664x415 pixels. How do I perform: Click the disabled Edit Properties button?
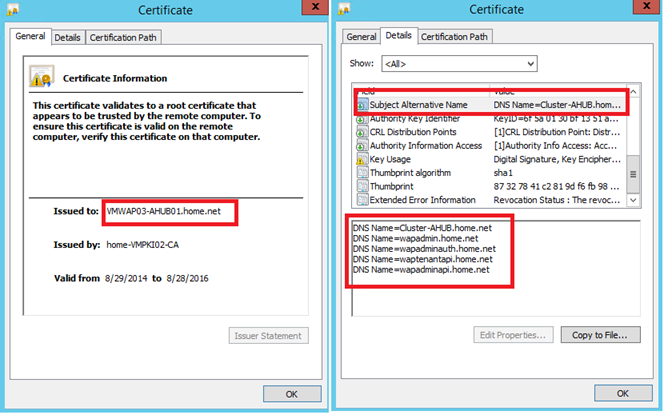tap(513, 335)
